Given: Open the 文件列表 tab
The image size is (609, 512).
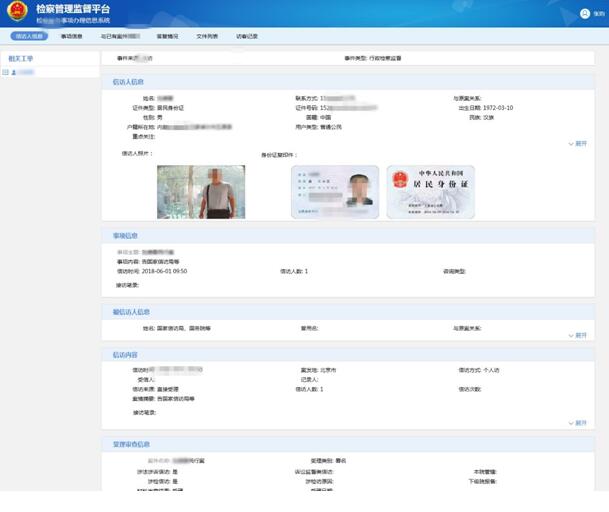Looking at the screenshot, I should pyautogui.click(x=207, y=36).
